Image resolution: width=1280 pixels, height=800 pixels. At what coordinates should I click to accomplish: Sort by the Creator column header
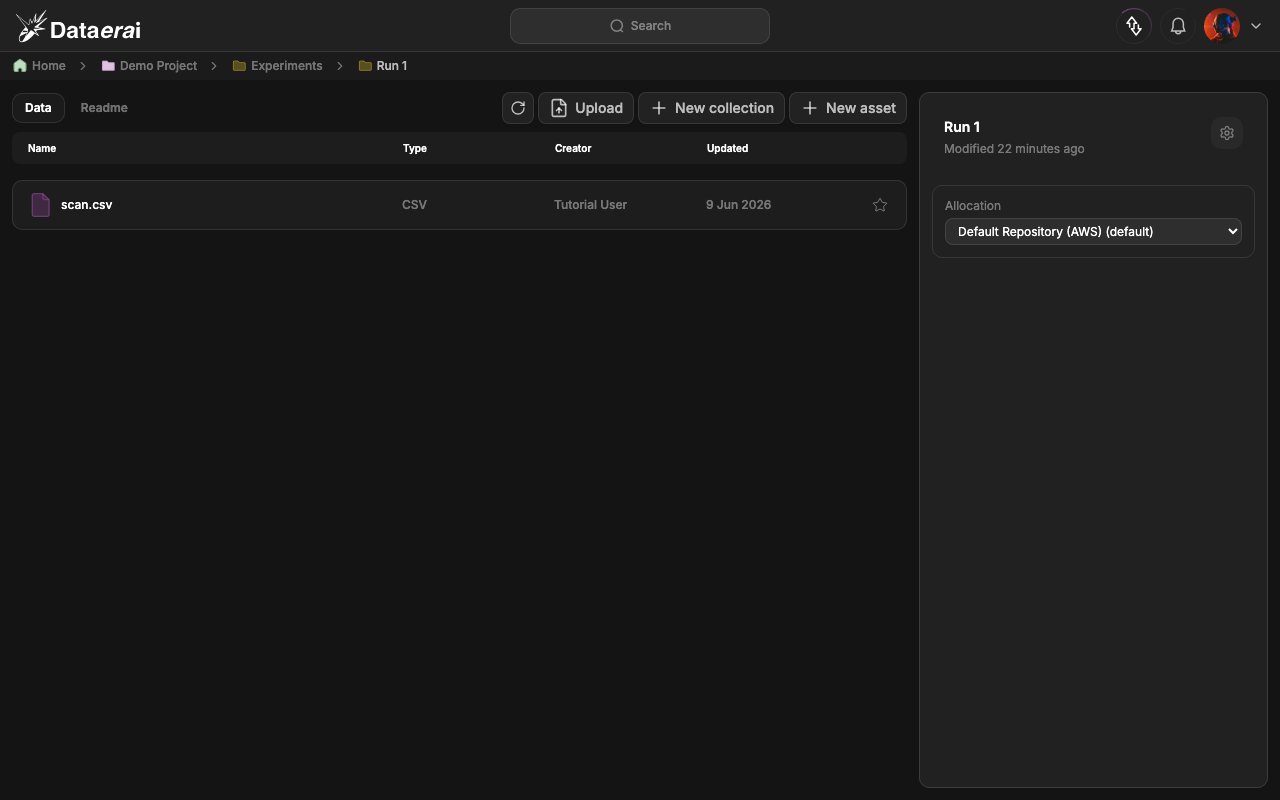(573, 148)
